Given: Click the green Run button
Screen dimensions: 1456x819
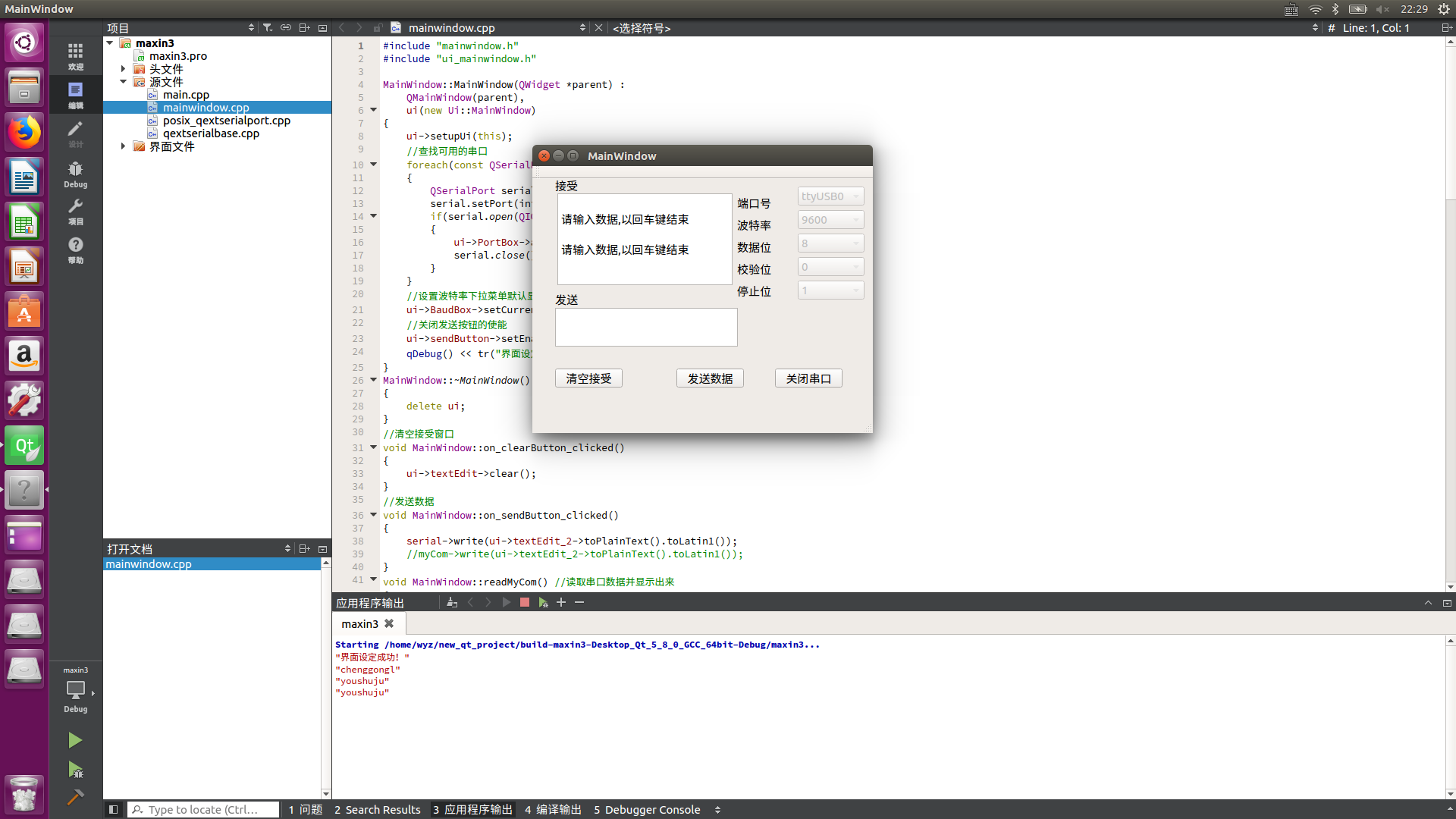Looking at the screenshot, I should click(x=74, y=740).
